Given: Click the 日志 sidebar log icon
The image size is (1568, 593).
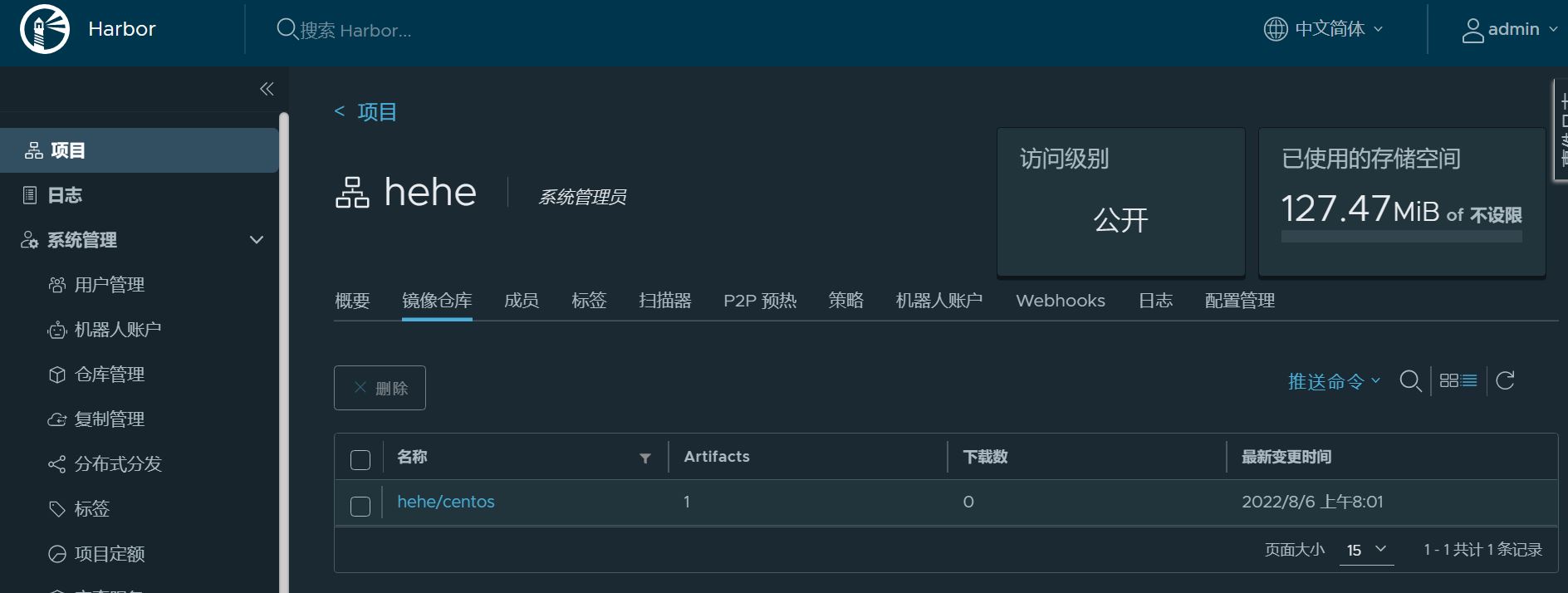Looking at the screenshot, I should (x=30, y=195).
